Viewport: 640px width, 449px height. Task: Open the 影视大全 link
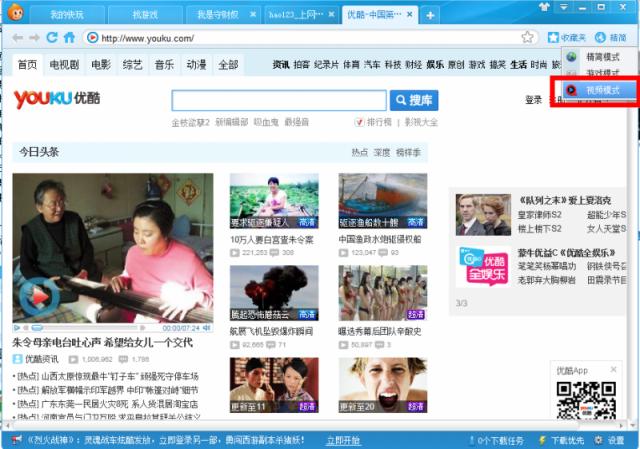pyautogui.click(x=421, y=122)
